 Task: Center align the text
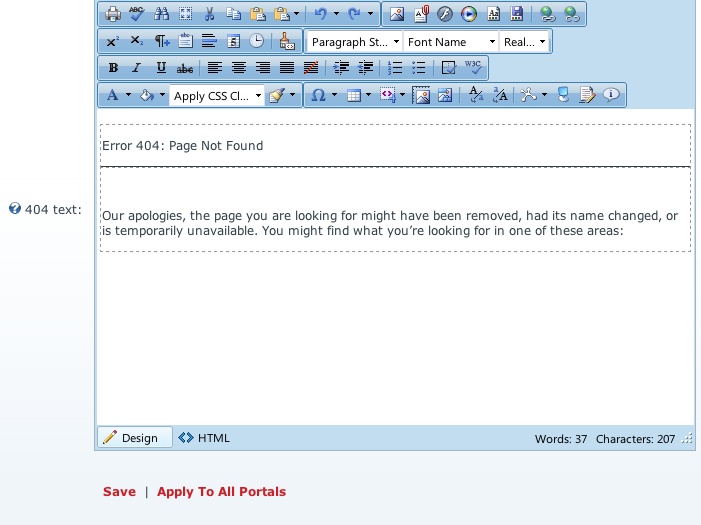coord(239,68)
